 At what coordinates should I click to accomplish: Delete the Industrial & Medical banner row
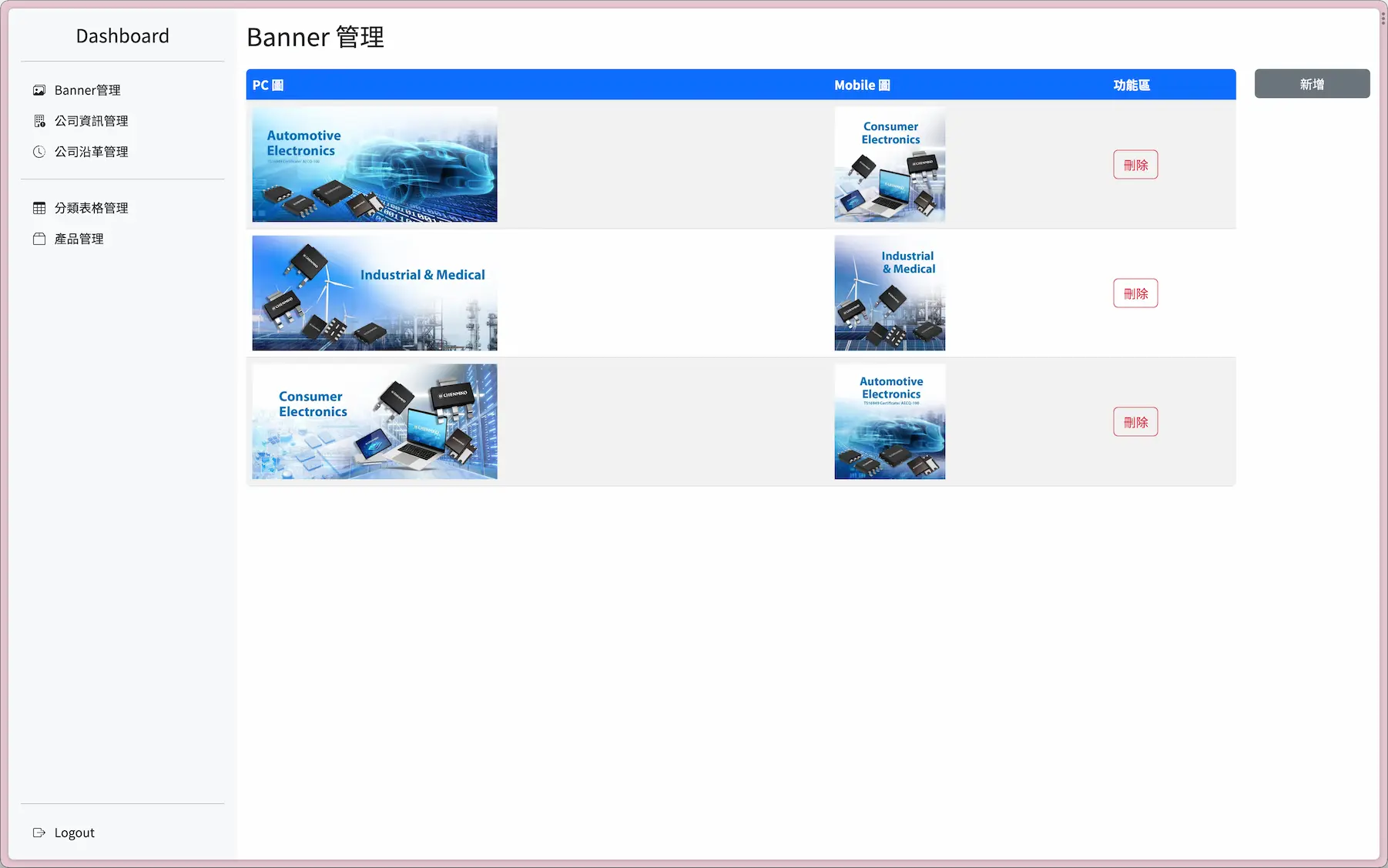point(1135,293)
